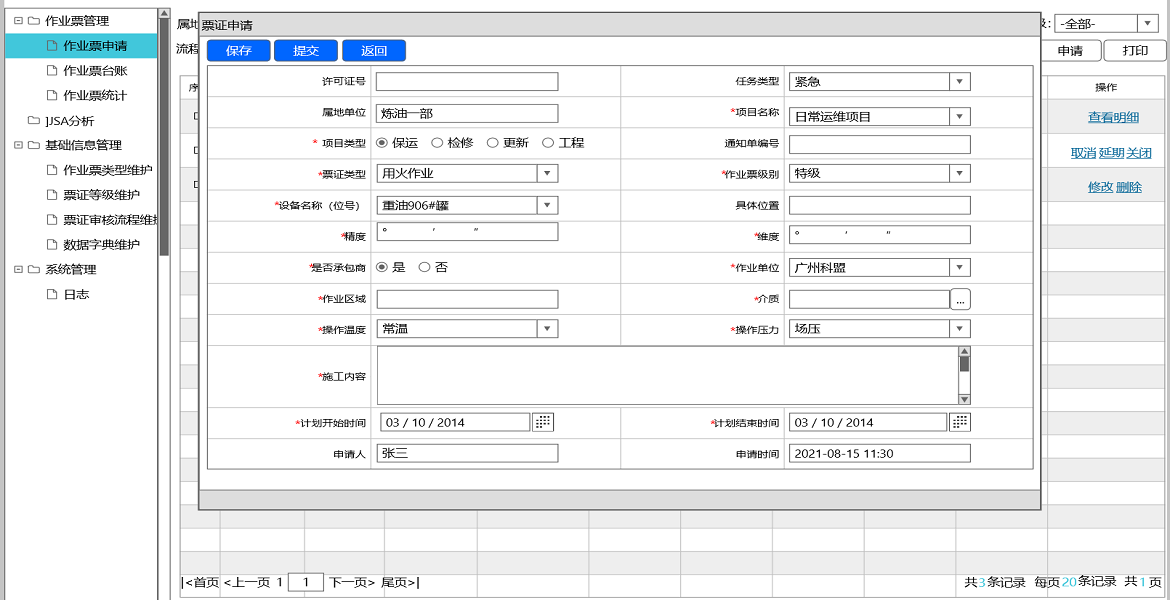Screen dimensions: 1170x600
Task: Open the -全部- filter dropdown
Action: [1106, 23]
